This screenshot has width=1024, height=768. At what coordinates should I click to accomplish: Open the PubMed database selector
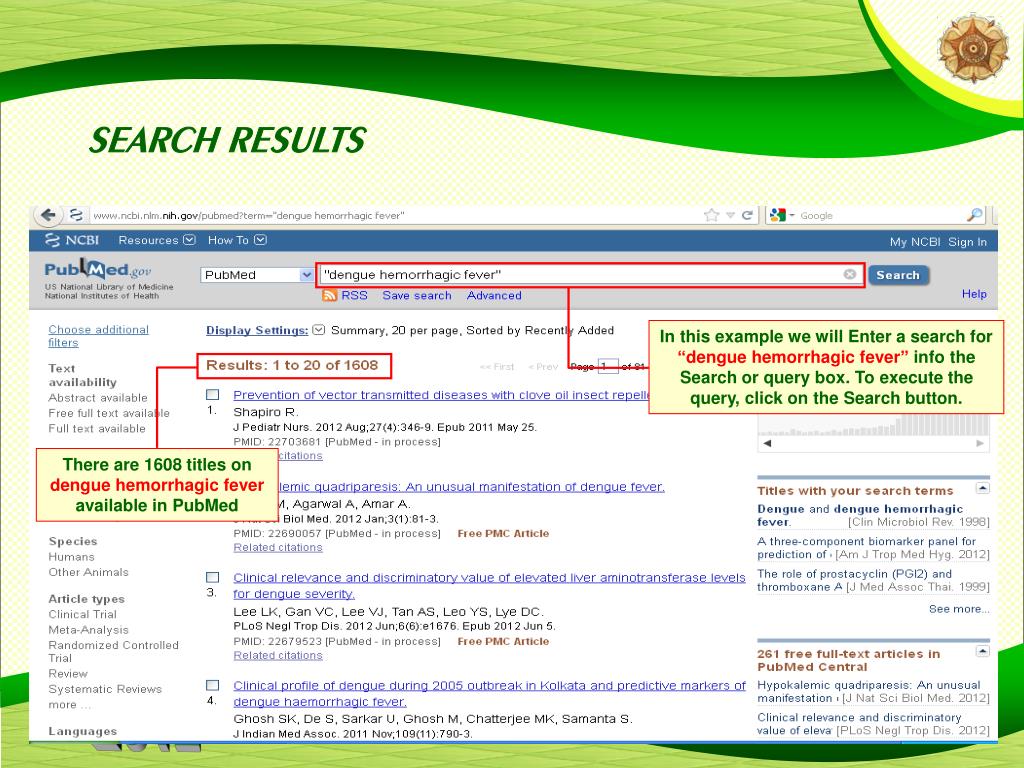tap(257, 275)
